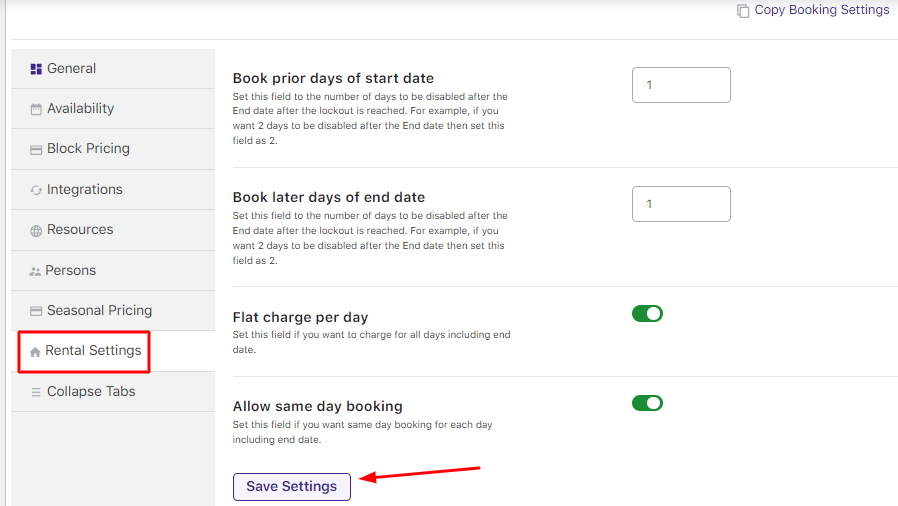The width and height of the screenshot is (898, 506).
Task: Click the Availability calendar icon
Action: [36, 109]
